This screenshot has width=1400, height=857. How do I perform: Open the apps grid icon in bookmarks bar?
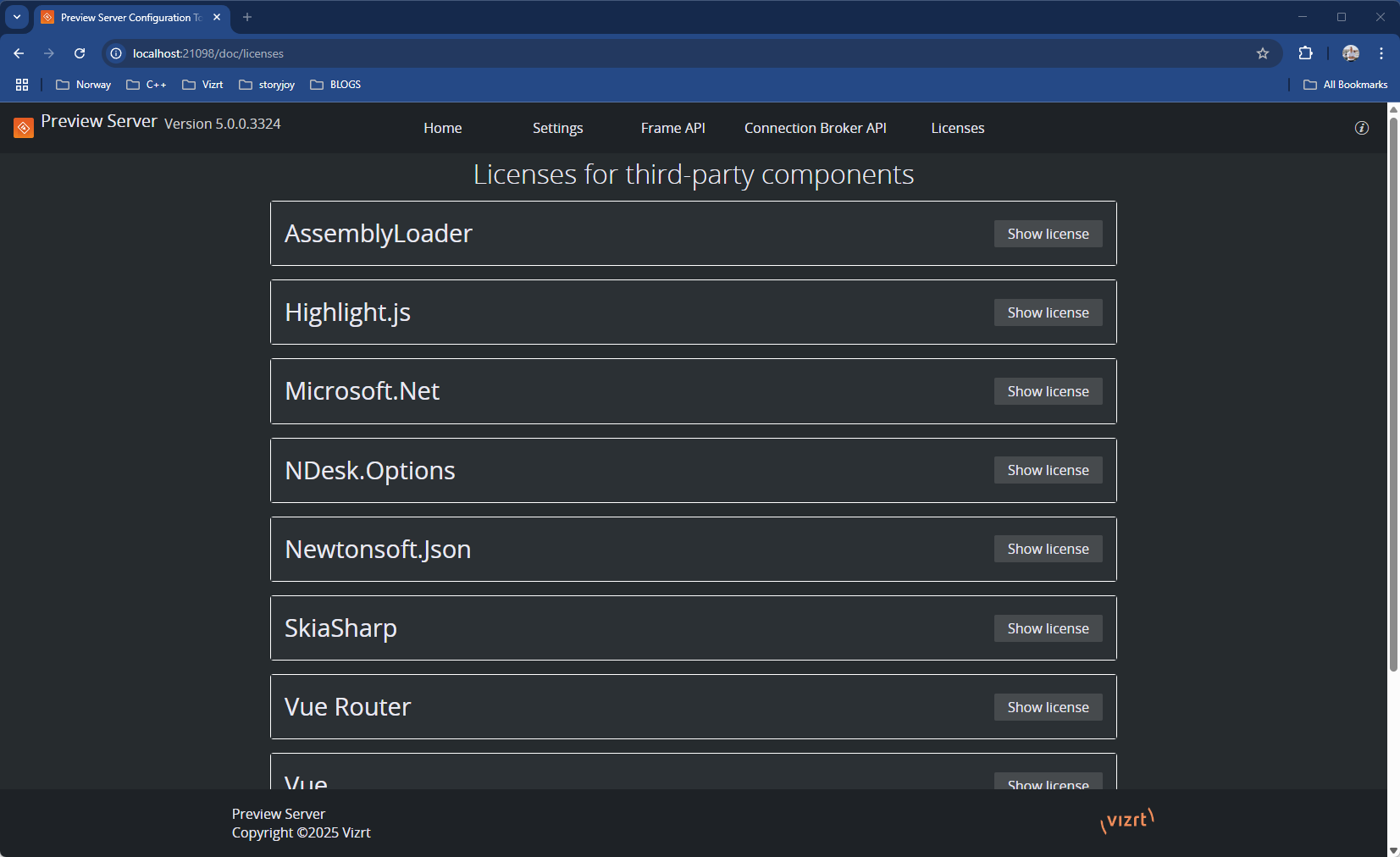[22, 85]
